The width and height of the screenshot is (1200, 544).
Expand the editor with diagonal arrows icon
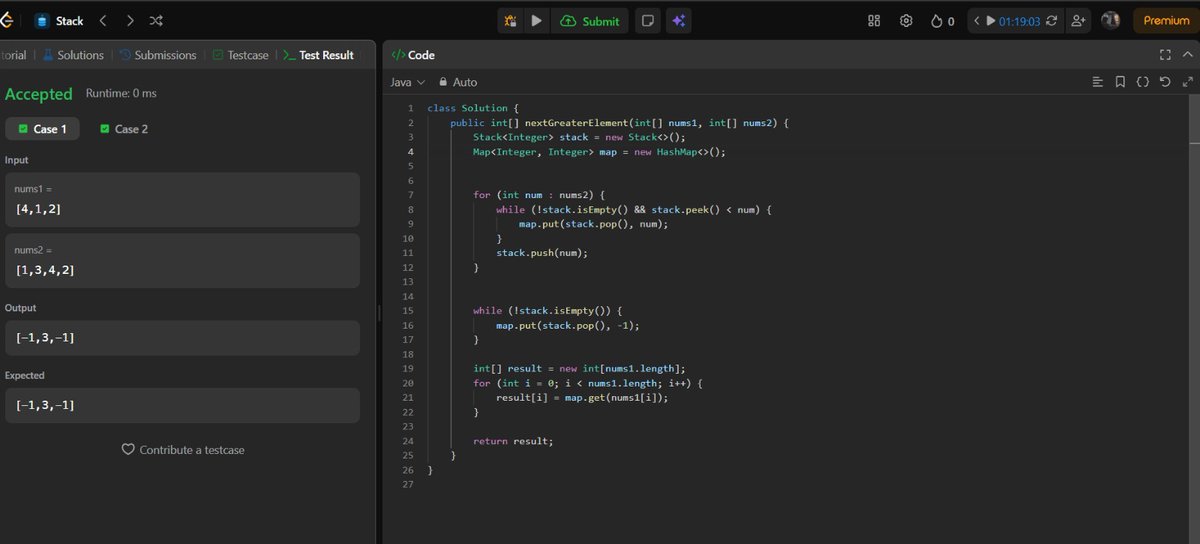coord(1188,82)
